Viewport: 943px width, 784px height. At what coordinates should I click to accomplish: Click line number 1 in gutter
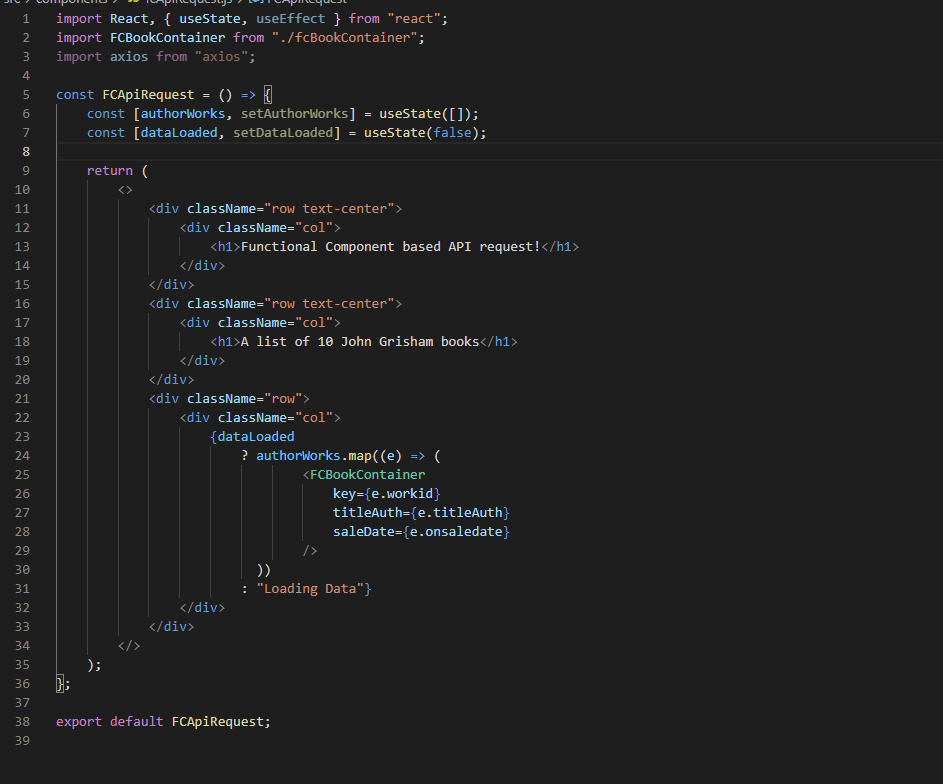pyautogui.click(x=26, y=19)
